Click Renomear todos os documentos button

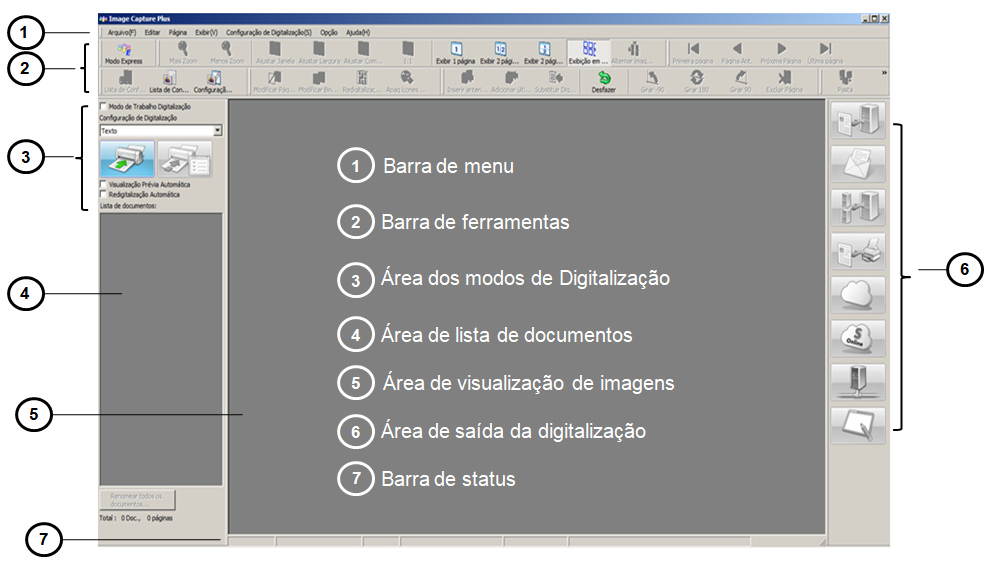coord(138,499)
